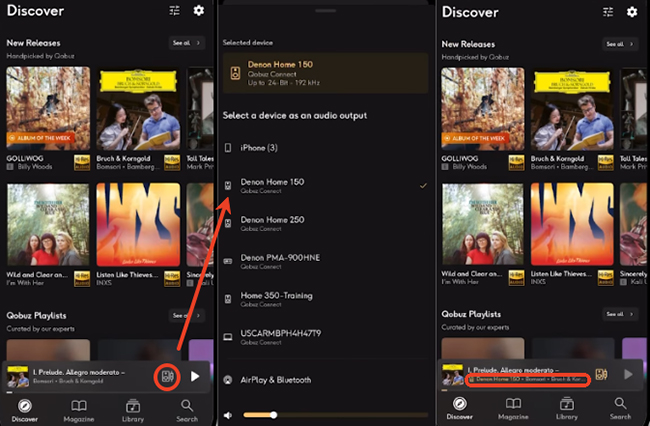
Task: Tap Qobuz Connect speaker icon in left mini-player
Action: [x=167, y=377]
